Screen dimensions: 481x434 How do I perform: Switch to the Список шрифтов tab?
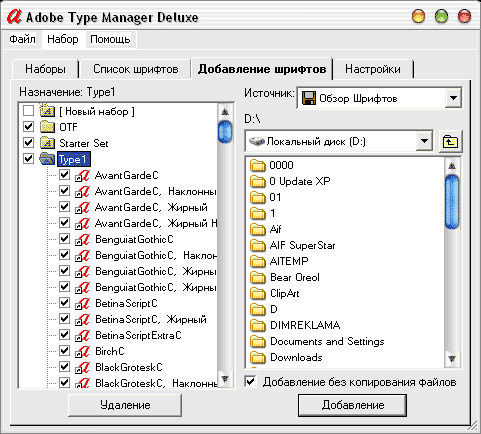[x=135, y=69]
